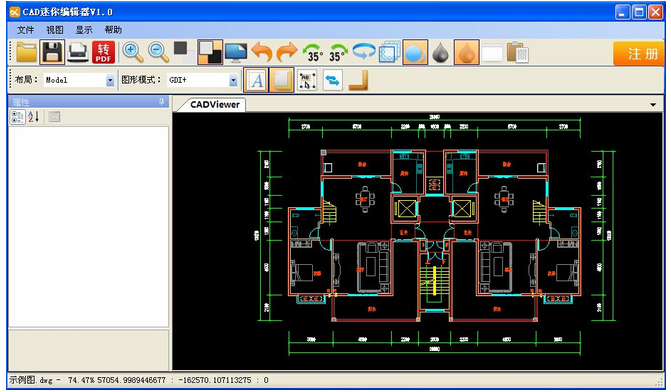Viewport: 671px width, 392px height.
Task: Save the drawing with floppy disk icon
Action: coord(52,52)
